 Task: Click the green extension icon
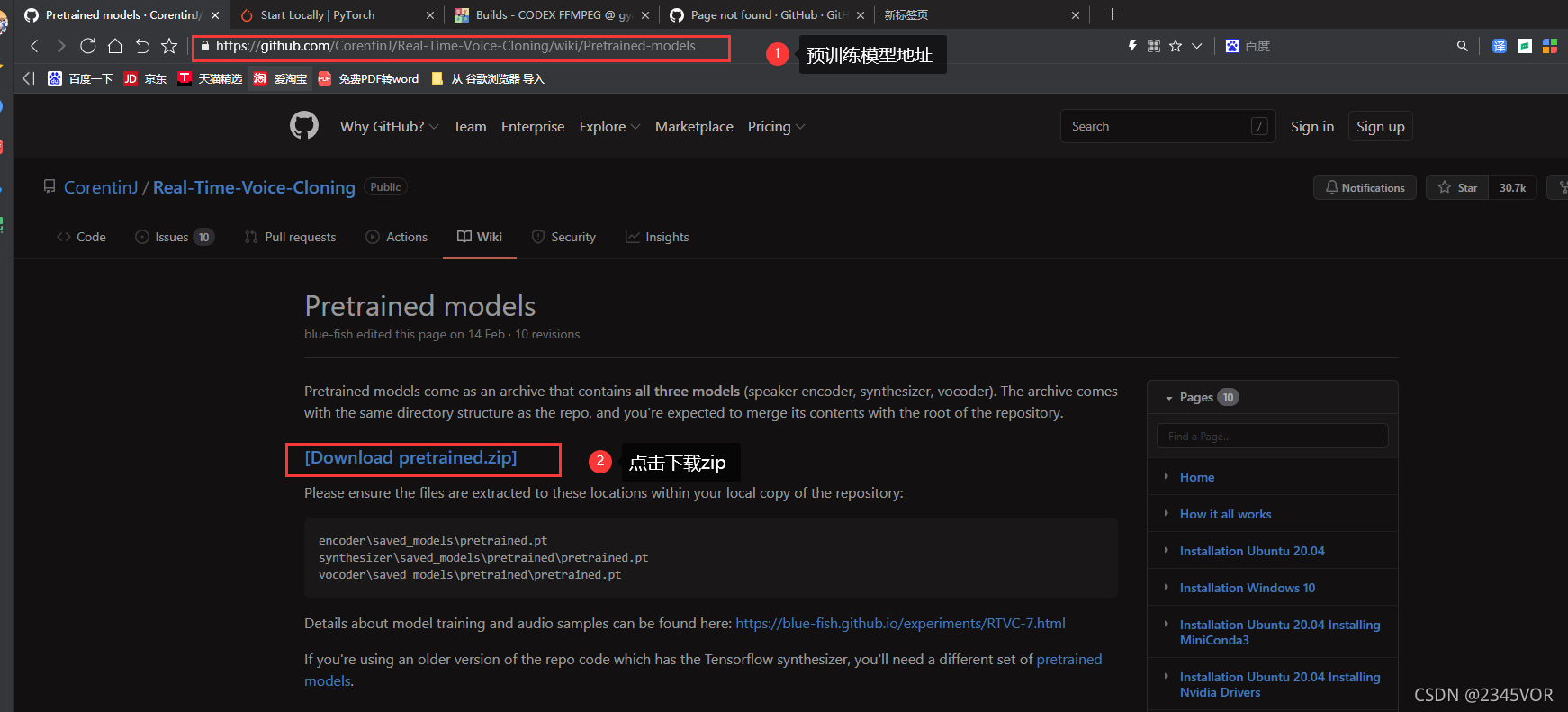(1525, 46)
